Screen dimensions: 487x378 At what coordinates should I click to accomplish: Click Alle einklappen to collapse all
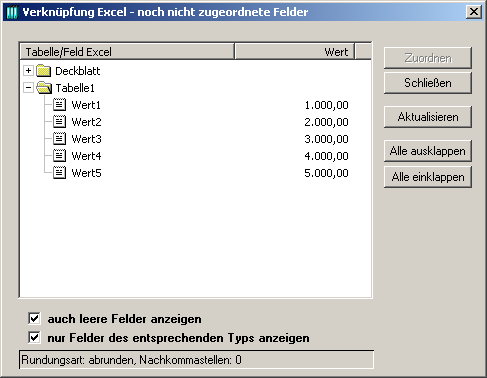[428, 177]
